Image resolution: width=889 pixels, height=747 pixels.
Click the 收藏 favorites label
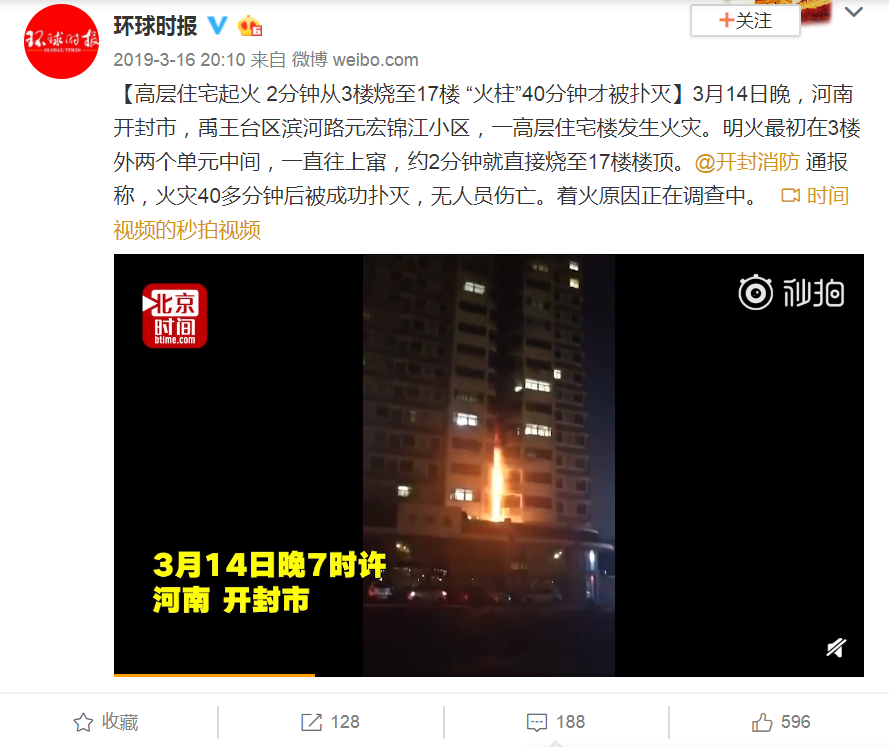click(120, 722)
